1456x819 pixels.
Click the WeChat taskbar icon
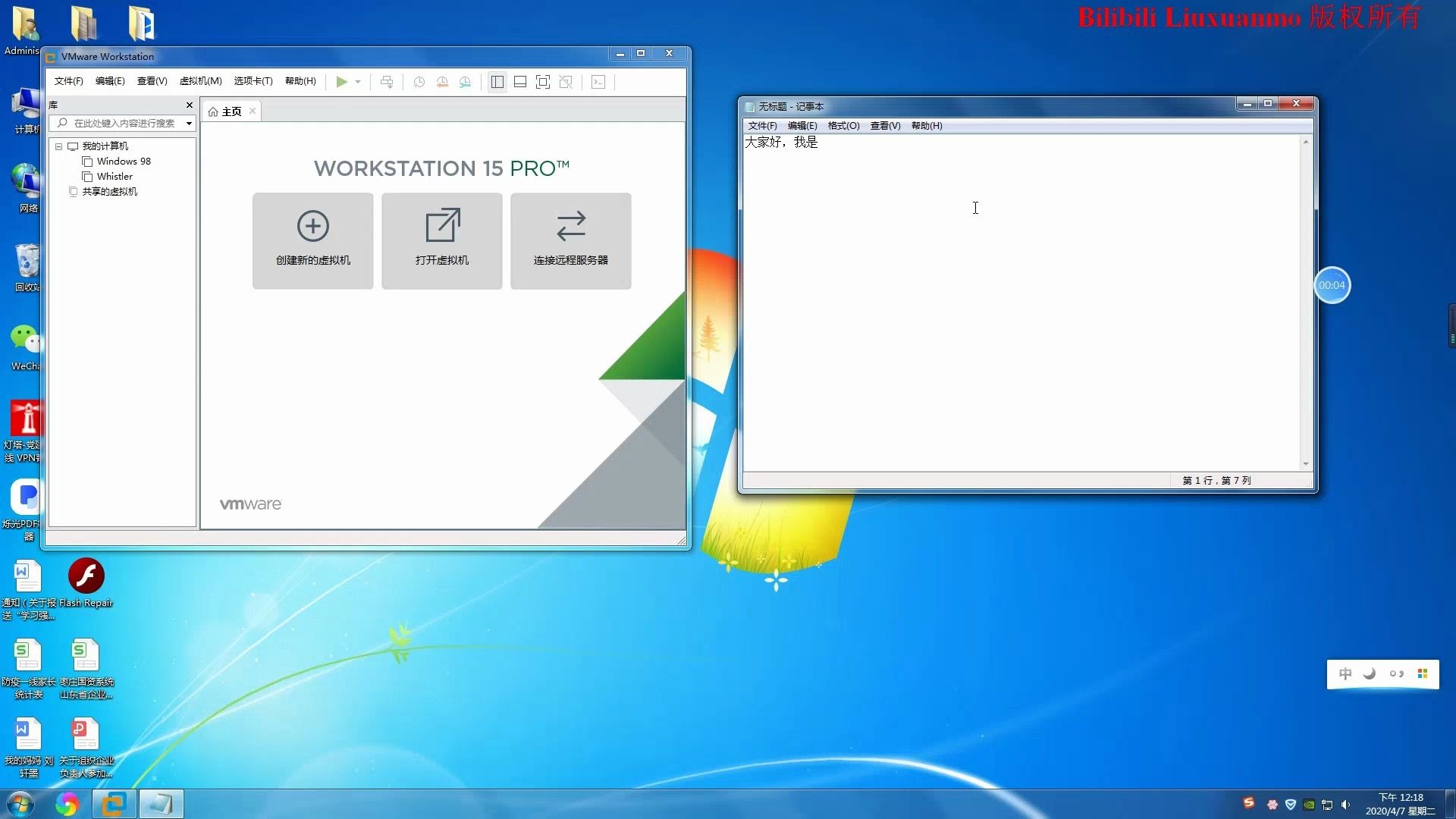[x=25, y=340]
